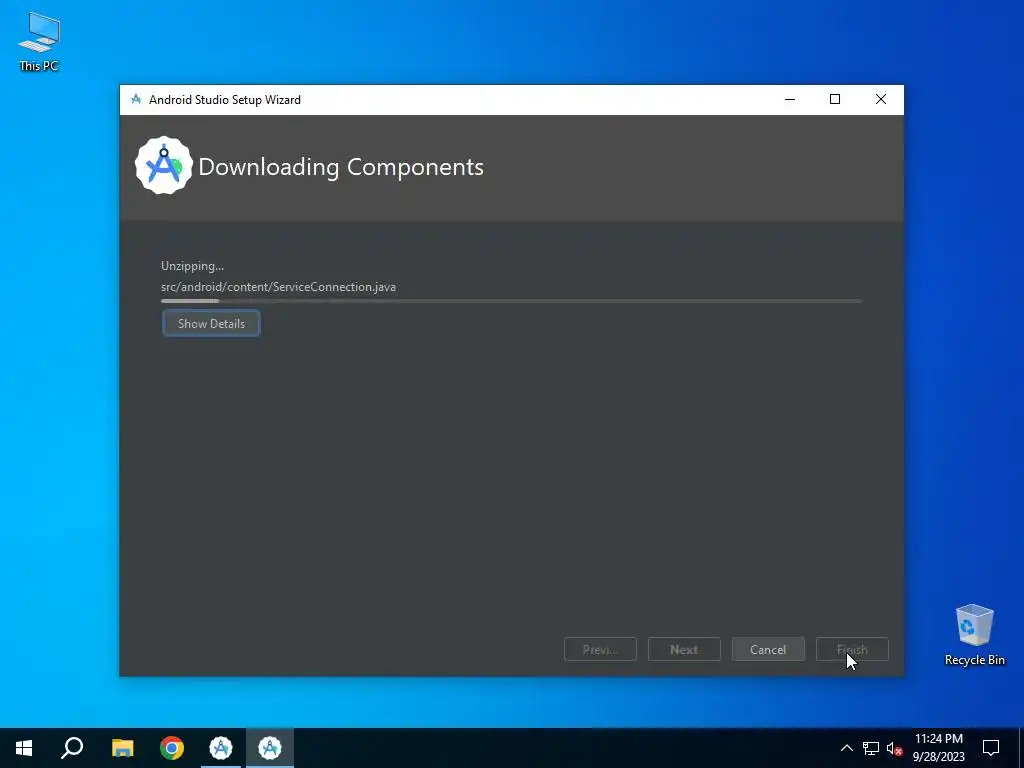This screenshot has width=1024, height=768.
Task: Click the ServiceConnection.java file path text
Action: 278,287
